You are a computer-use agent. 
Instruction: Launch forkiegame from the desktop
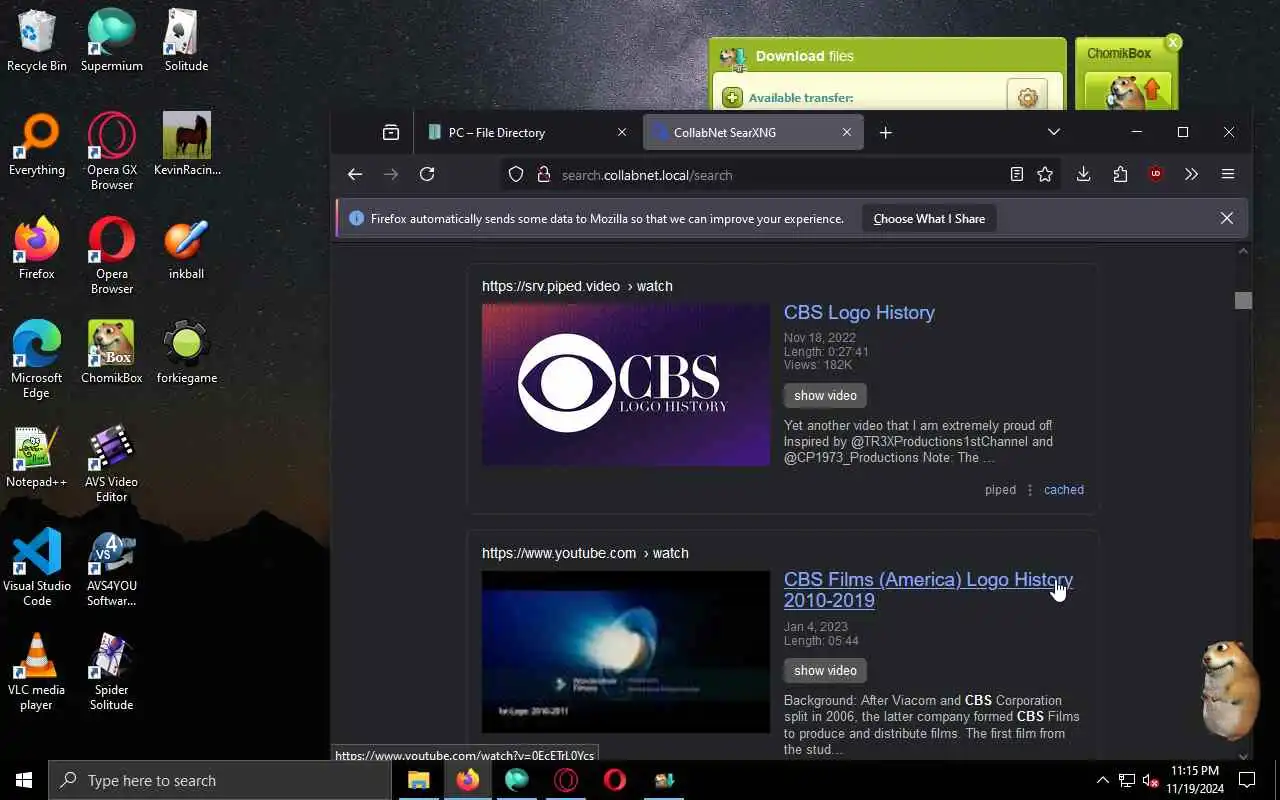coord(187,352)
